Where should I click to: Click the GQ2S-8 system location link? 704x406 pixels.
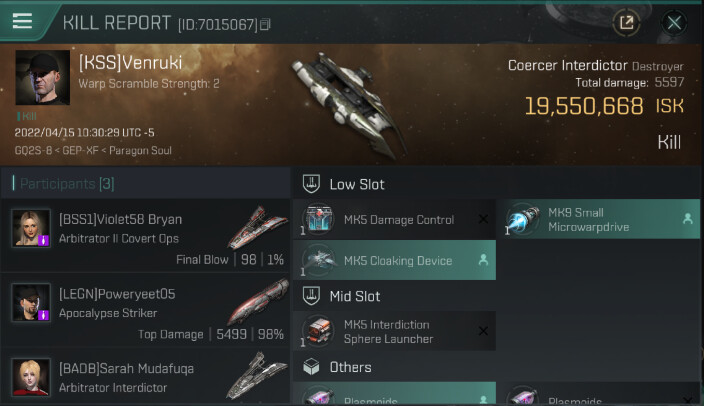click(x=33, y=150)
